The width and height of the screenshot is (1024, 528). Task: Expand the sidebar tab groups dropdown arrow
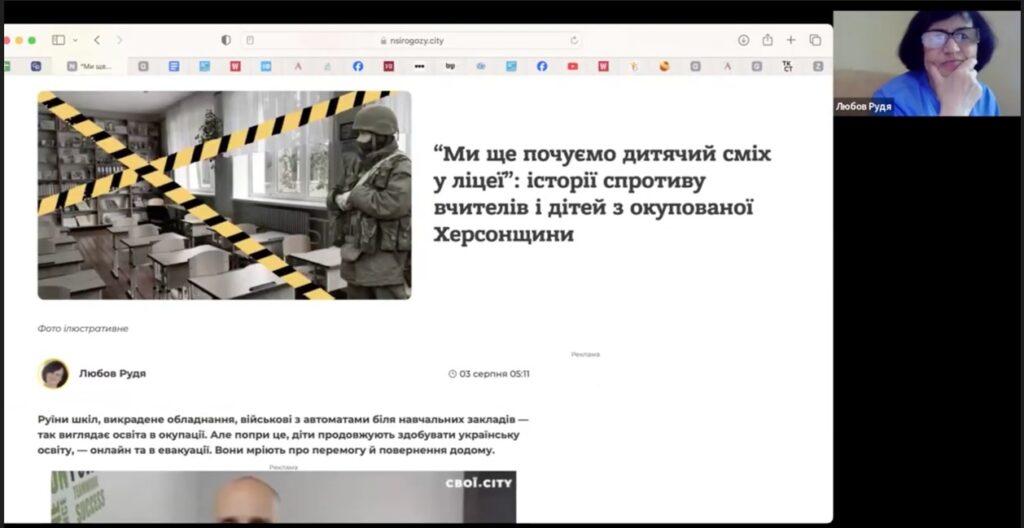click(x=73, y=40)
